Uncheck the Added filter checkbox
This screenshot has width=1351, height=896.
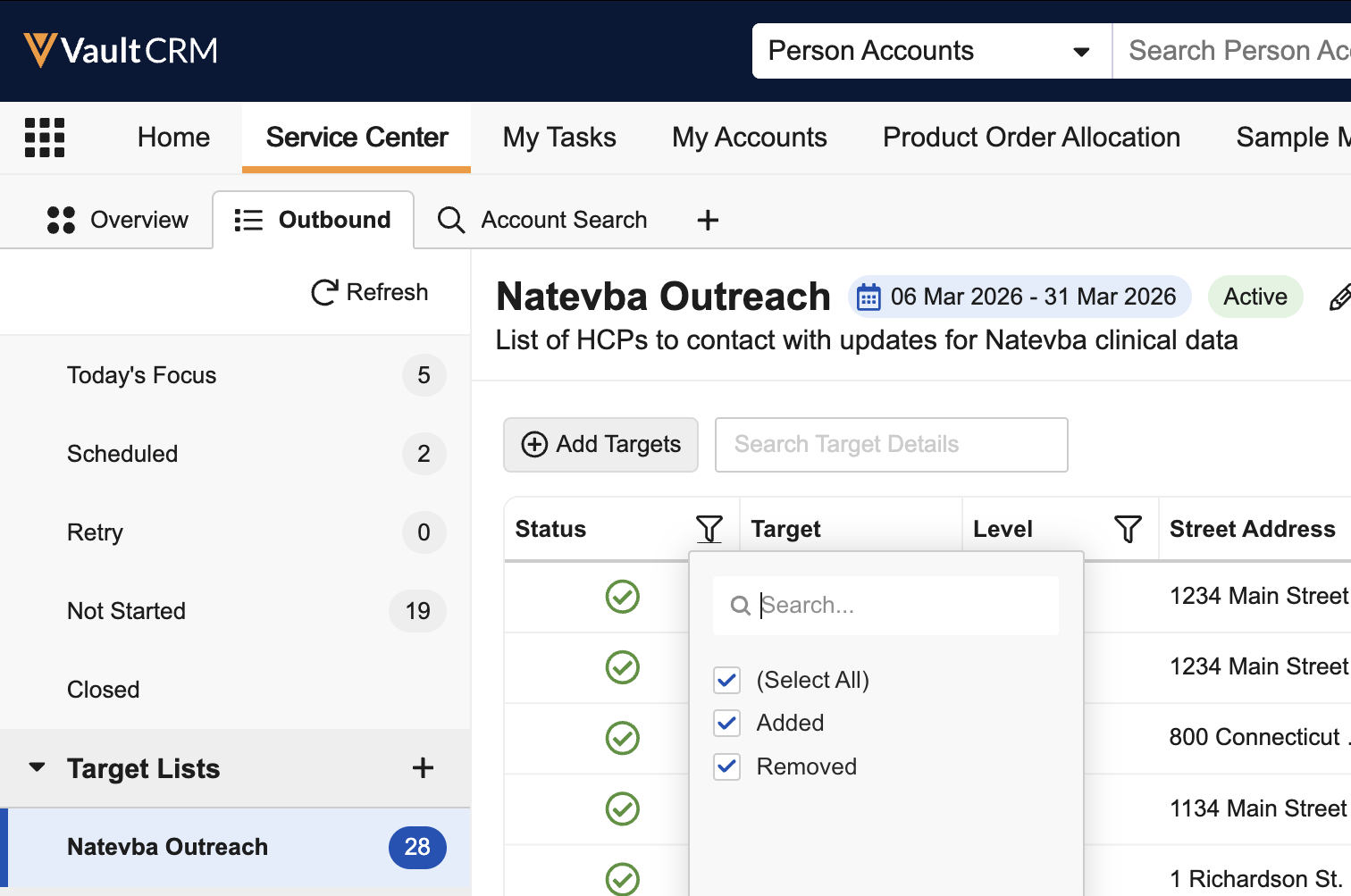coord(727,724)
